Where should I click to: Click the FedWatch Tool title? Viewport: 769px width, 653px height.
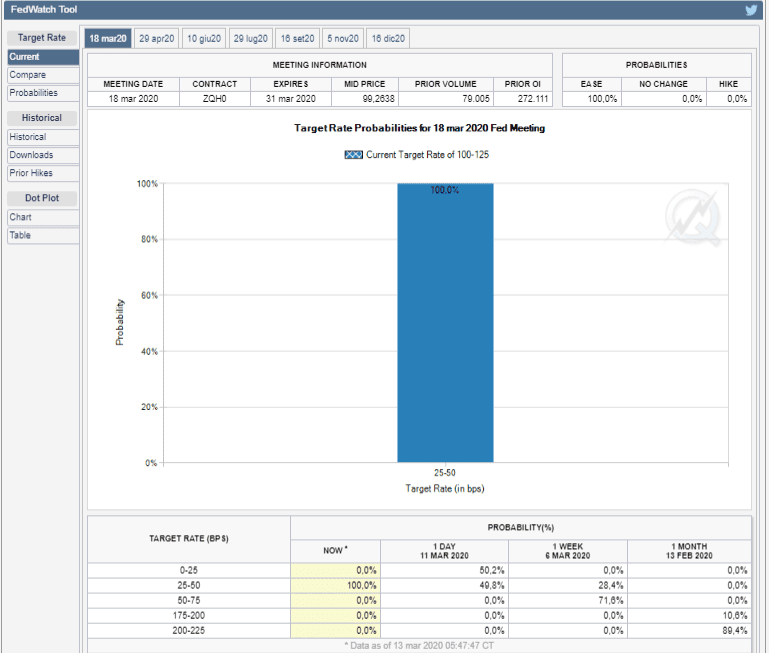[44, 10]
